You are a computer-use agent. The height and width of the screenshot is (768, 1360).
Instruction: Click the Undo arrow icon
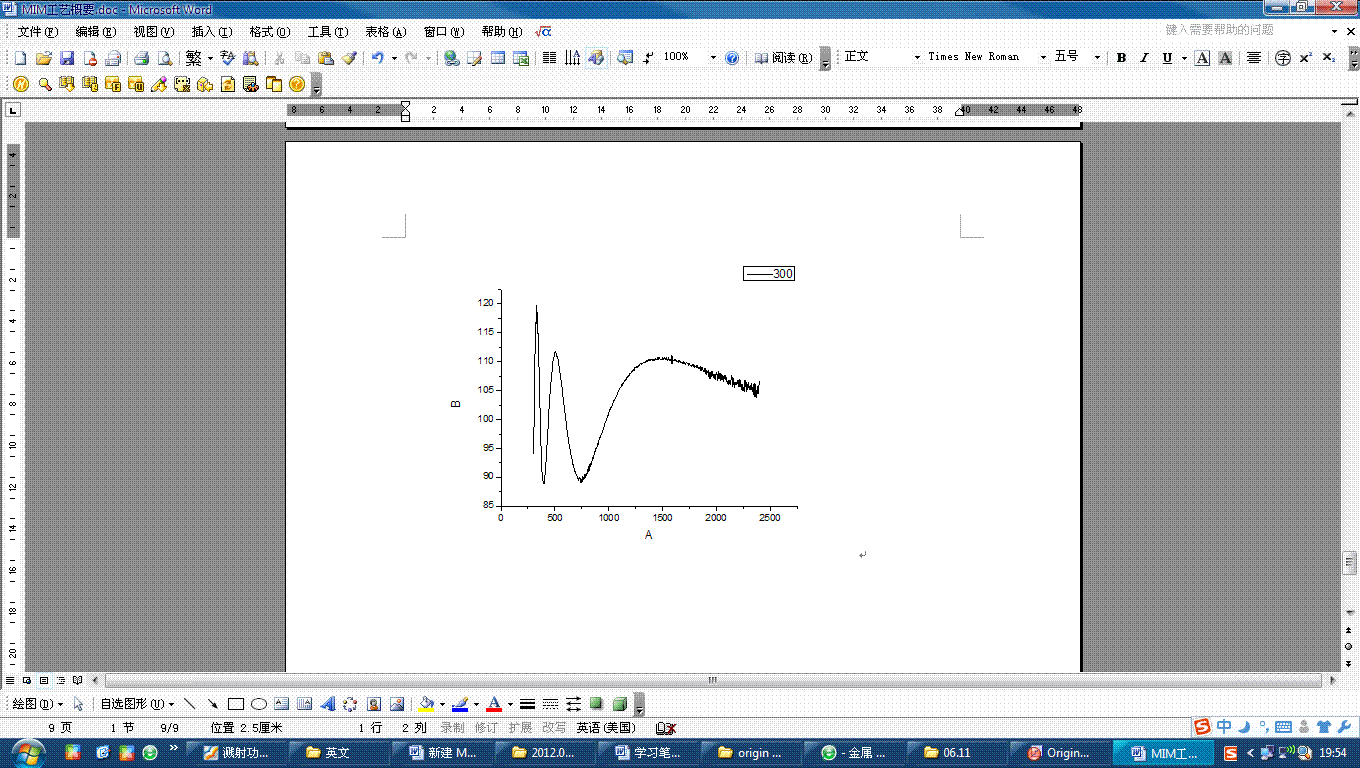(x=377, y=58)
